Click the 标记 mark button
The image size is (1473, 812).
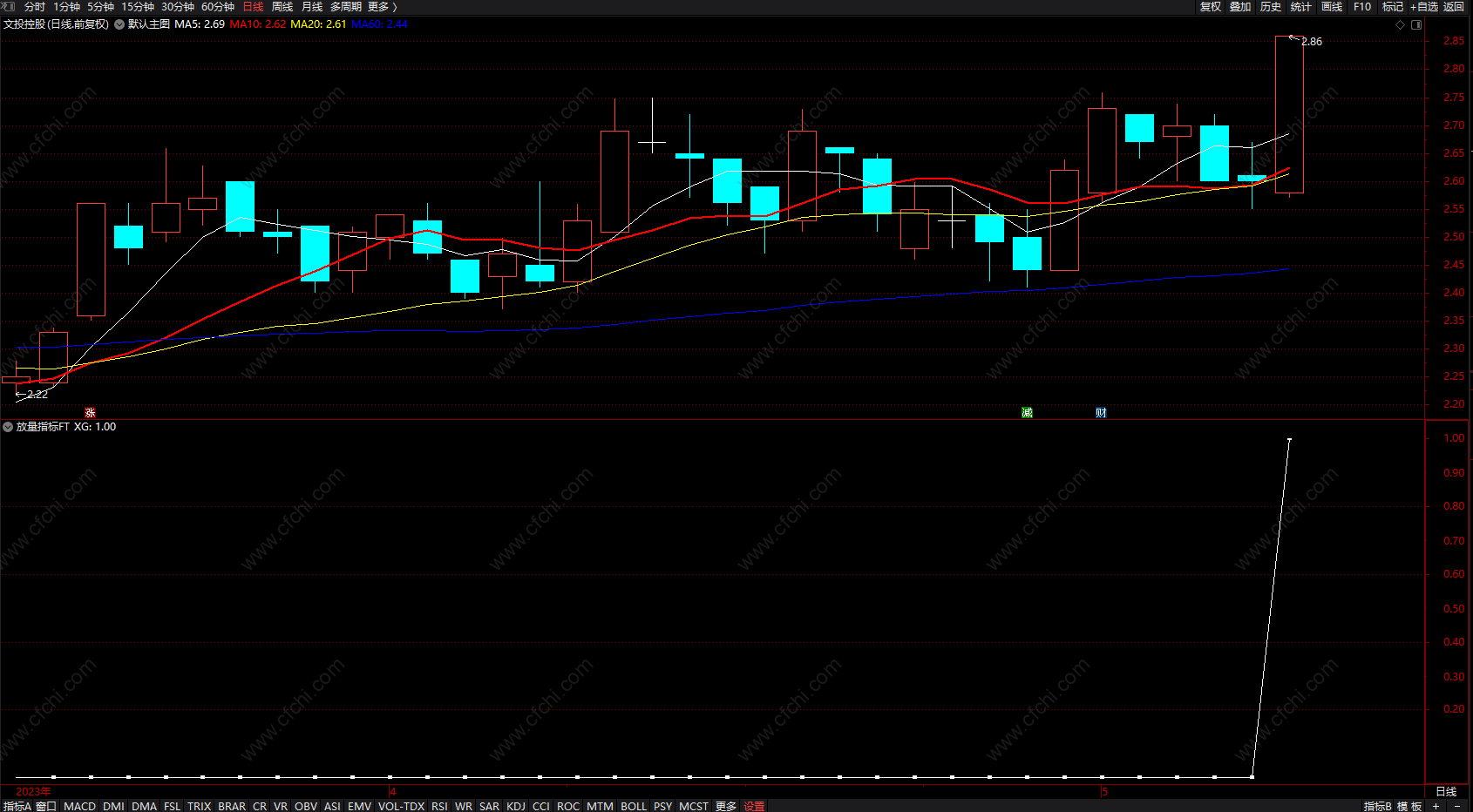click(1393, 7)
